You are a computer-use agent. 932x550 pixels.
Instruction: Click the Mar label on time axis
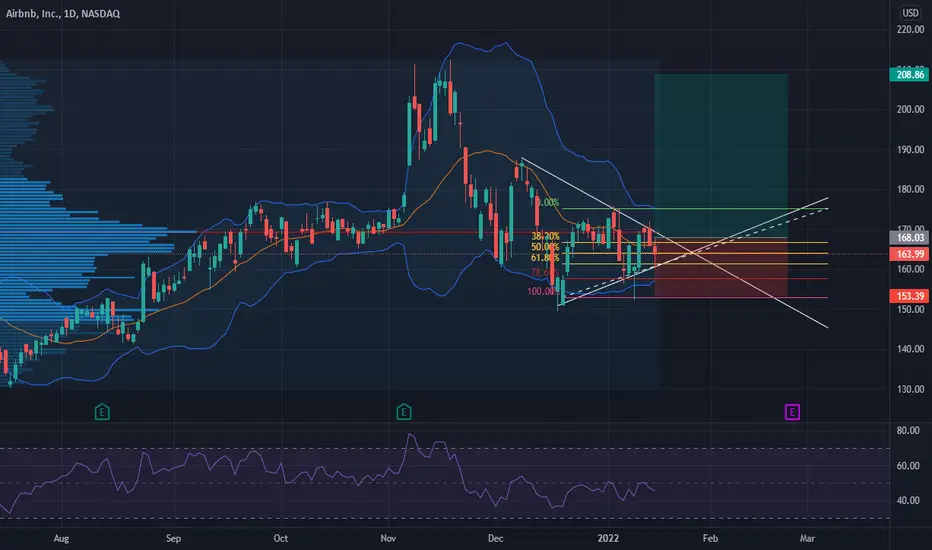[x=807, y=539]
